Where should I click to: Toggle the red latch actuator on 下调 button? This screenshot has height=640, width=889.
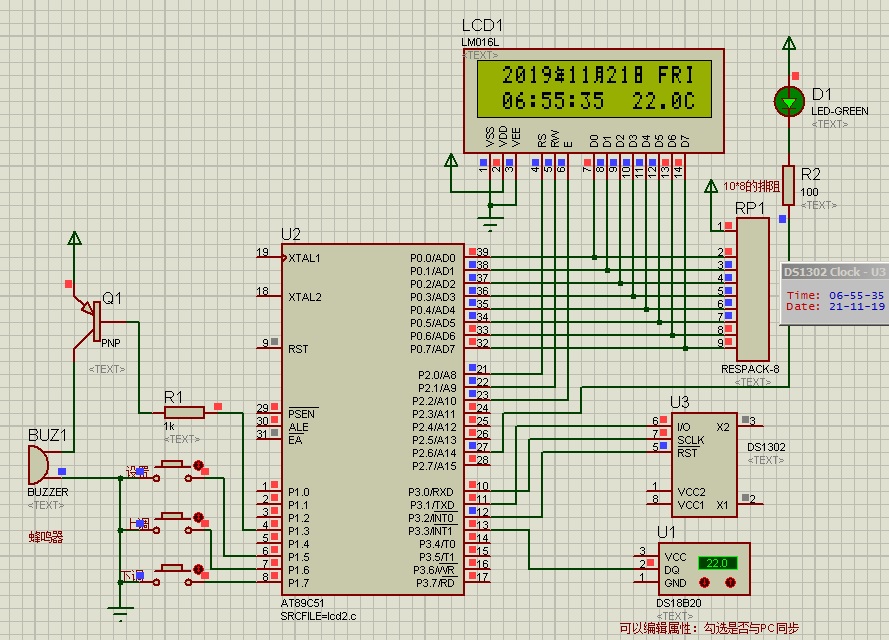pos(198,569)
